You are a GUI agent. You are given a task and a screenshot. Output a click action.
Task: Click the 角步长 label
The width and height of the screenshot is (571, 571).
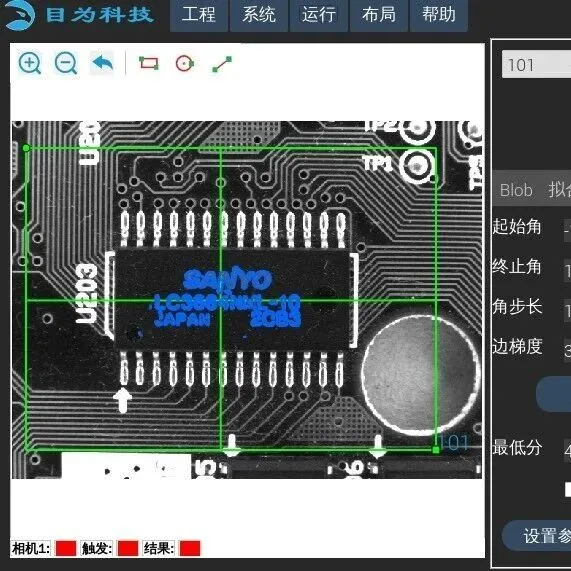click(x=517, y=307)
